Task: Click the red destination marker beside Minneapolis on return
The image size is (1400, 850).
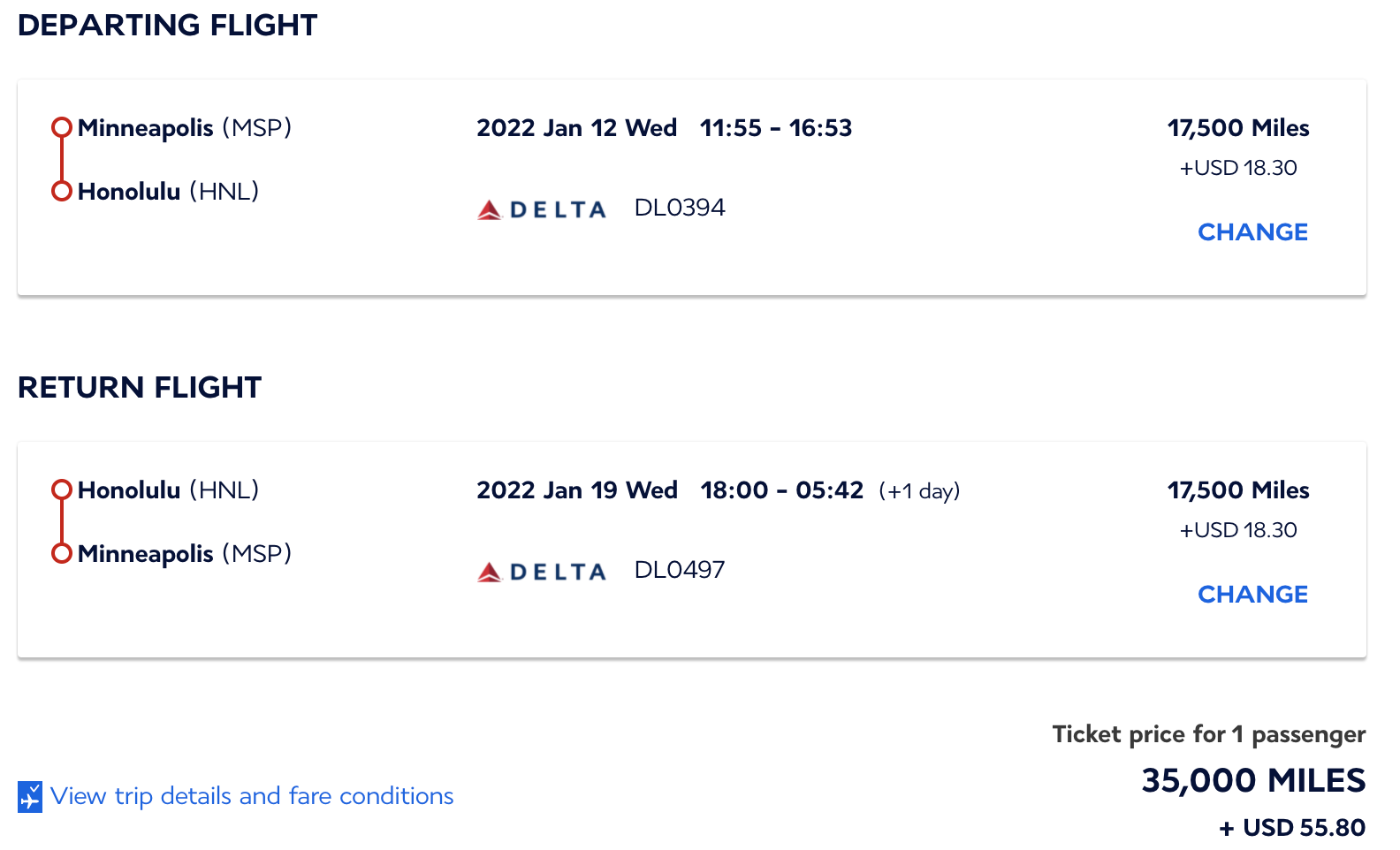Action: (x=62, y=554)
